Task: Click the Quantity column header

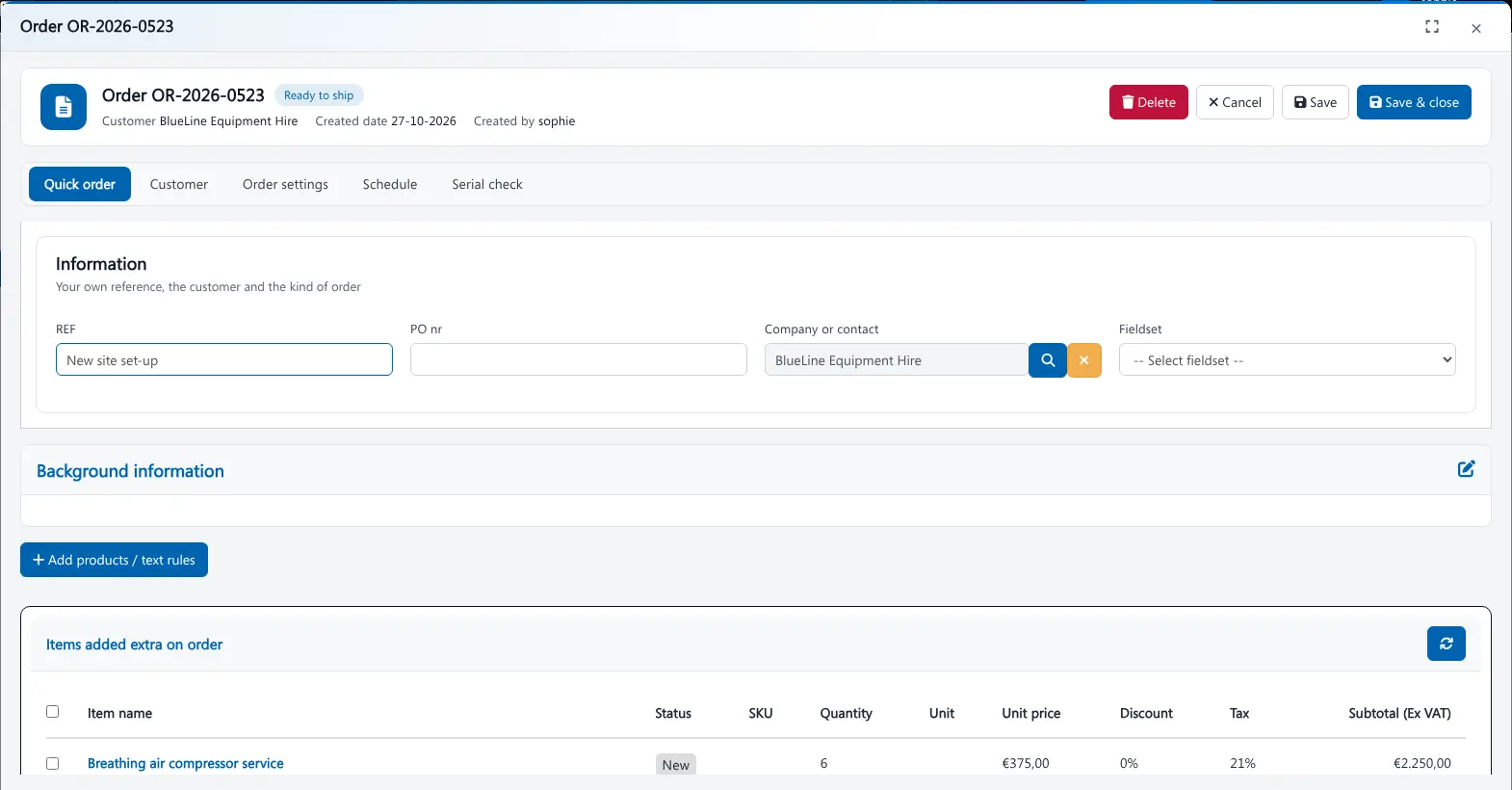Action: (847, 713)
